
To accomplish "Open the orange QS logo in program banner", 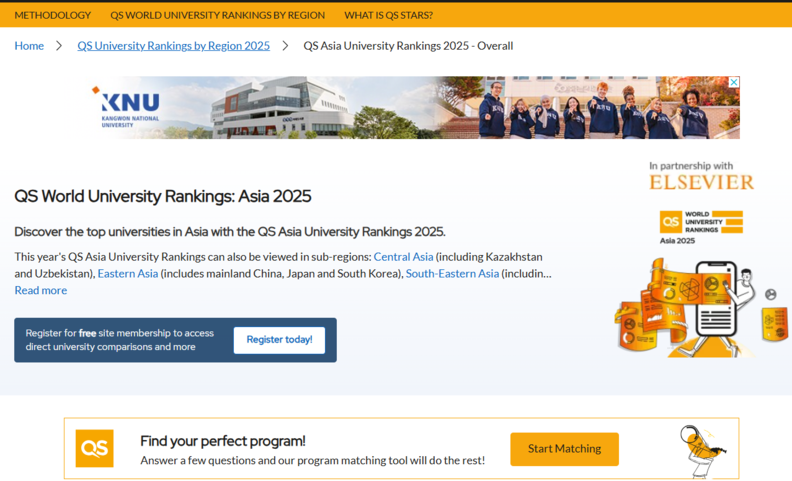I will click(94, 448).
